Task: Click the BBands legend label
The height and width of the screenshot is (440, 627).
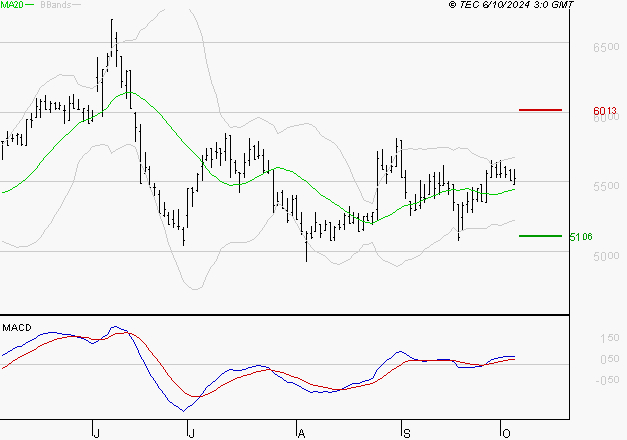Action: 56,5
